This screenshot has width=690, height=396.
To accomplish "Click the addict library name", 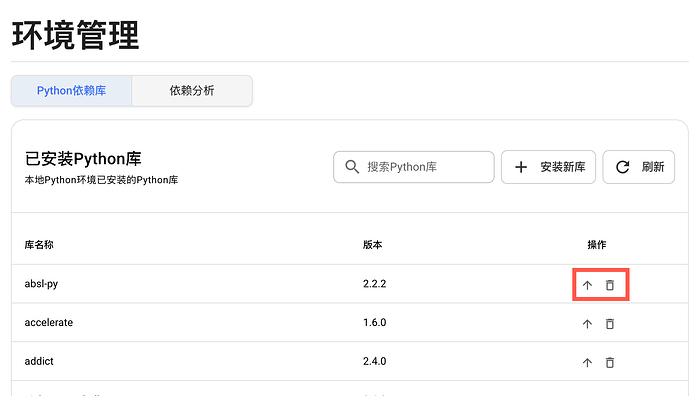I will point(39,361).
